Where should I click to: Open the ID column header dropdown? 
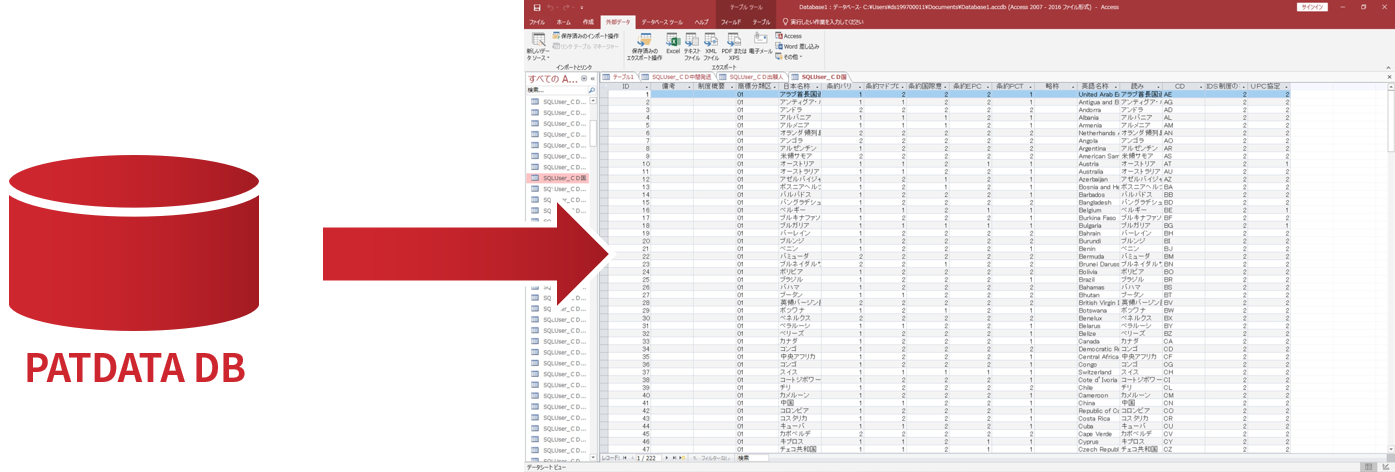pyautogui.click(x=646, y=86)
